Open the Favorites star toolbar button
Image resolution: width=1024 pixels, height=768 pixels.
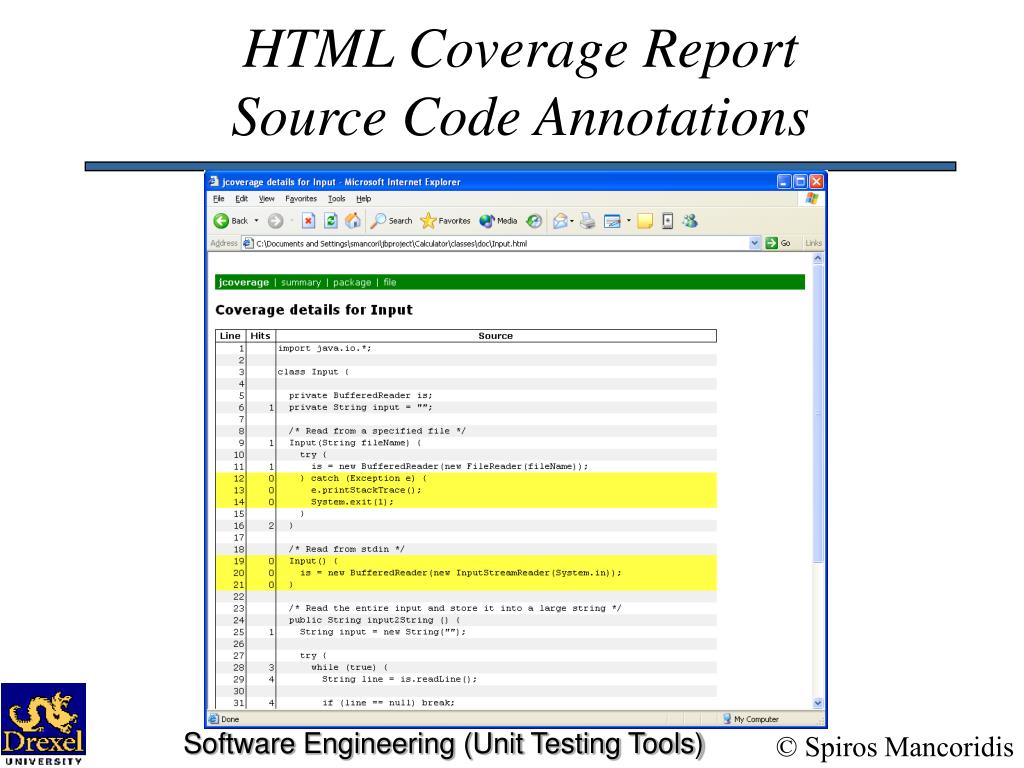click(445, 221)
